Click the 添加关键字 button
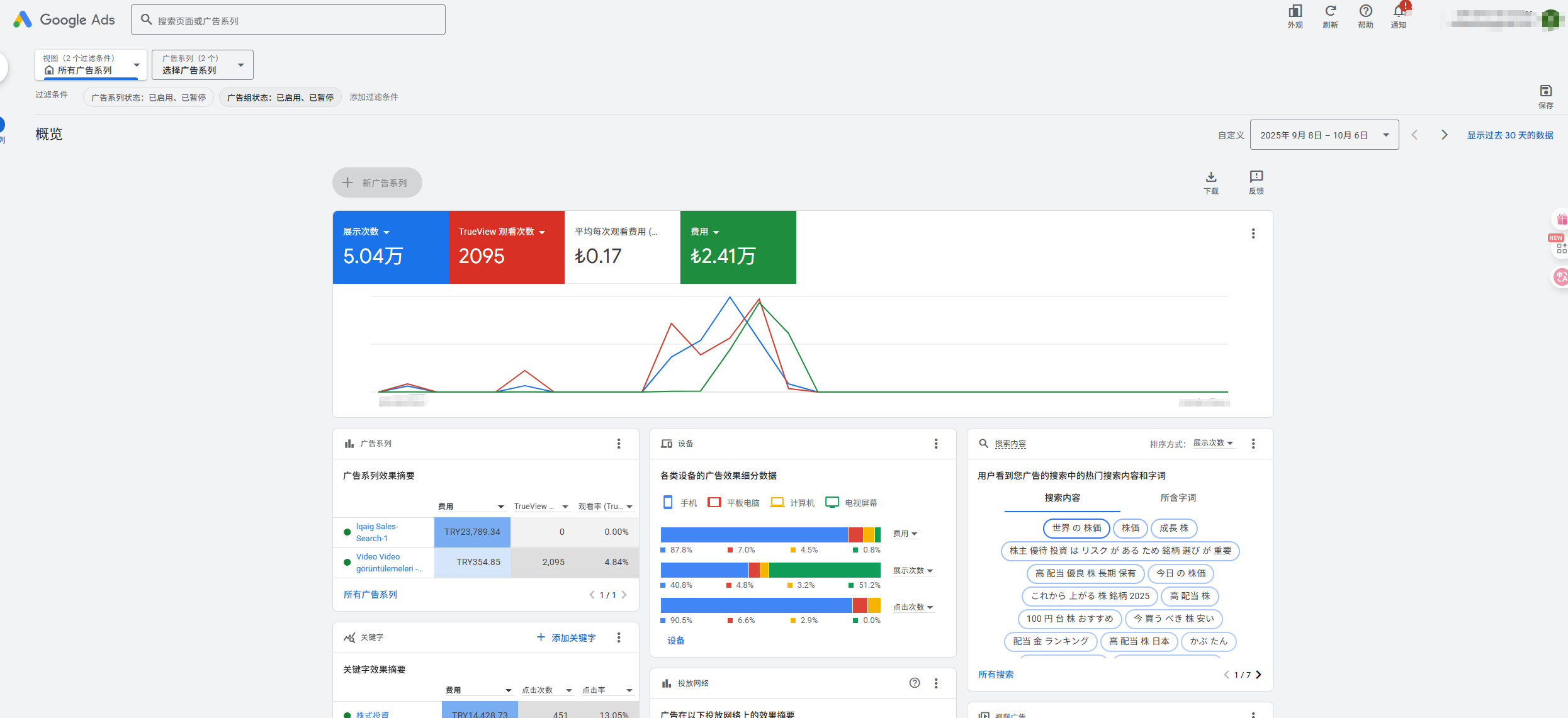Viewport: 1568px width, 718px height. [566, 637]
